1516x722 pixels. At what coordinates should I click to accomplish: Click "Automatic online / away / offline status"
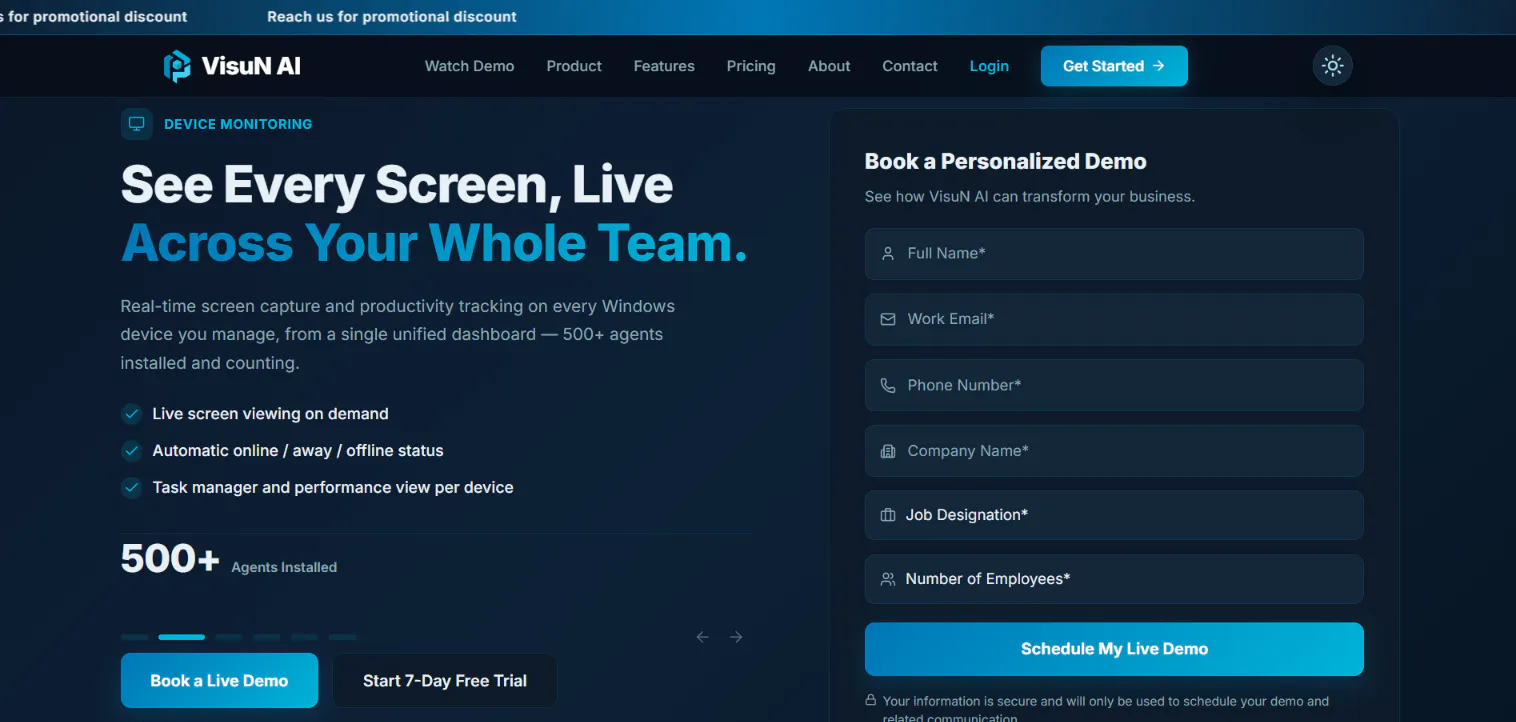298,451
